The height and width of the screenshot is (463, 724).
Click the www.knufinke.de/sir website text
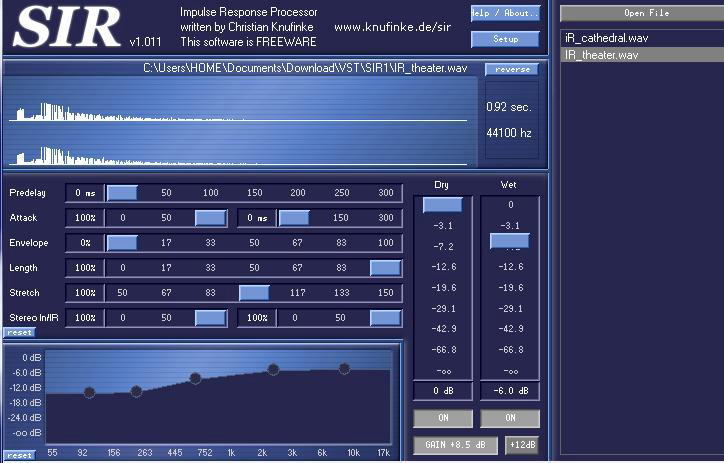(392, 27)
